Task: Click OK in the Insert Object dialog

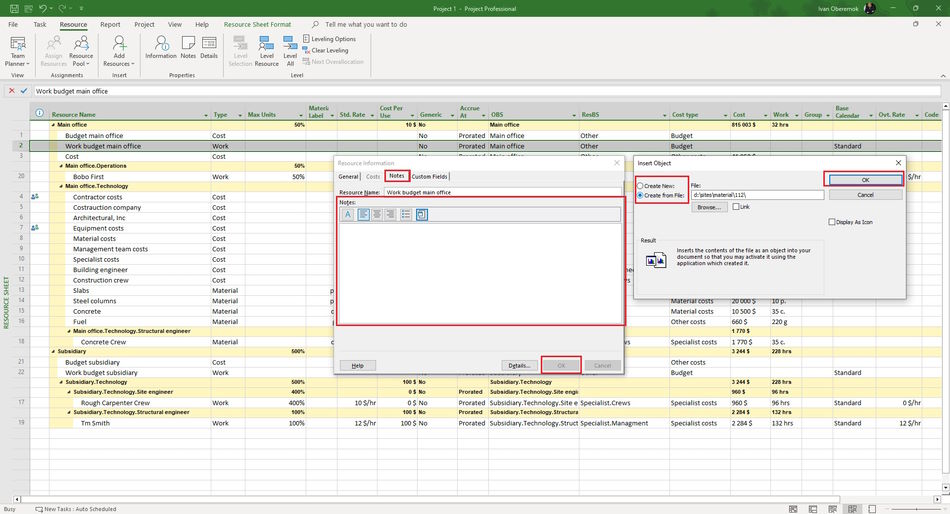Action: click(x=865, y=180)
